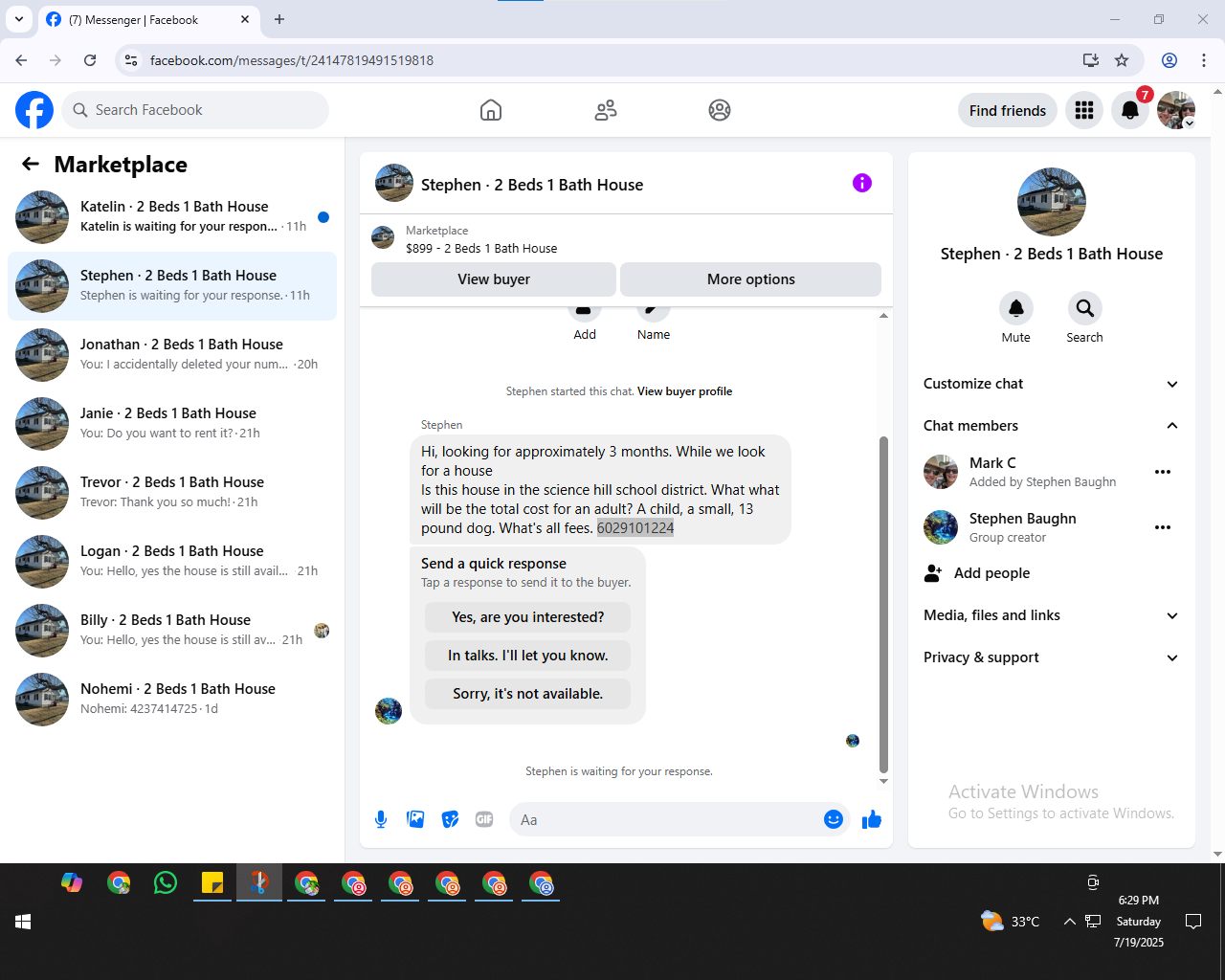
Task: Open the Groups icon in top navigation
Action: point(720,110)
